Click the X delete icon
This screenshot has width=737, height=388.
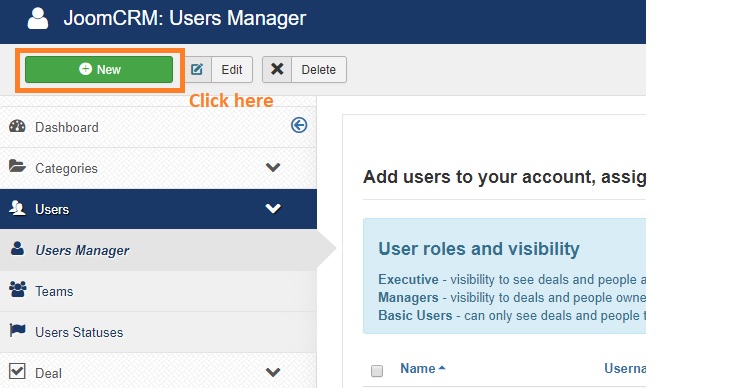(x=277, y=69)
